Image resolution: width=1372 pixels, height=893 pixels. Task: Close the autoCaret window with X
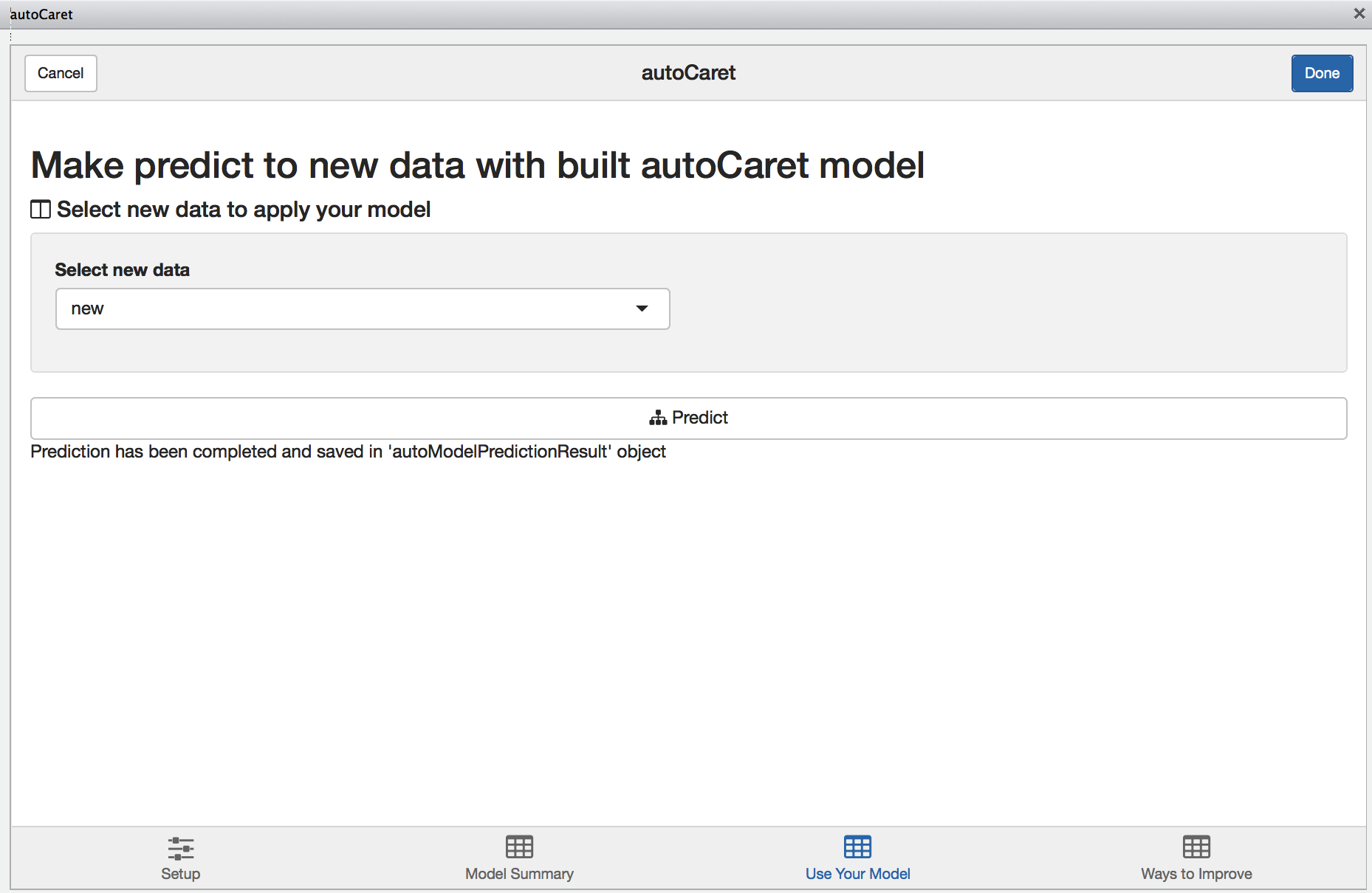coord(1359,13)
